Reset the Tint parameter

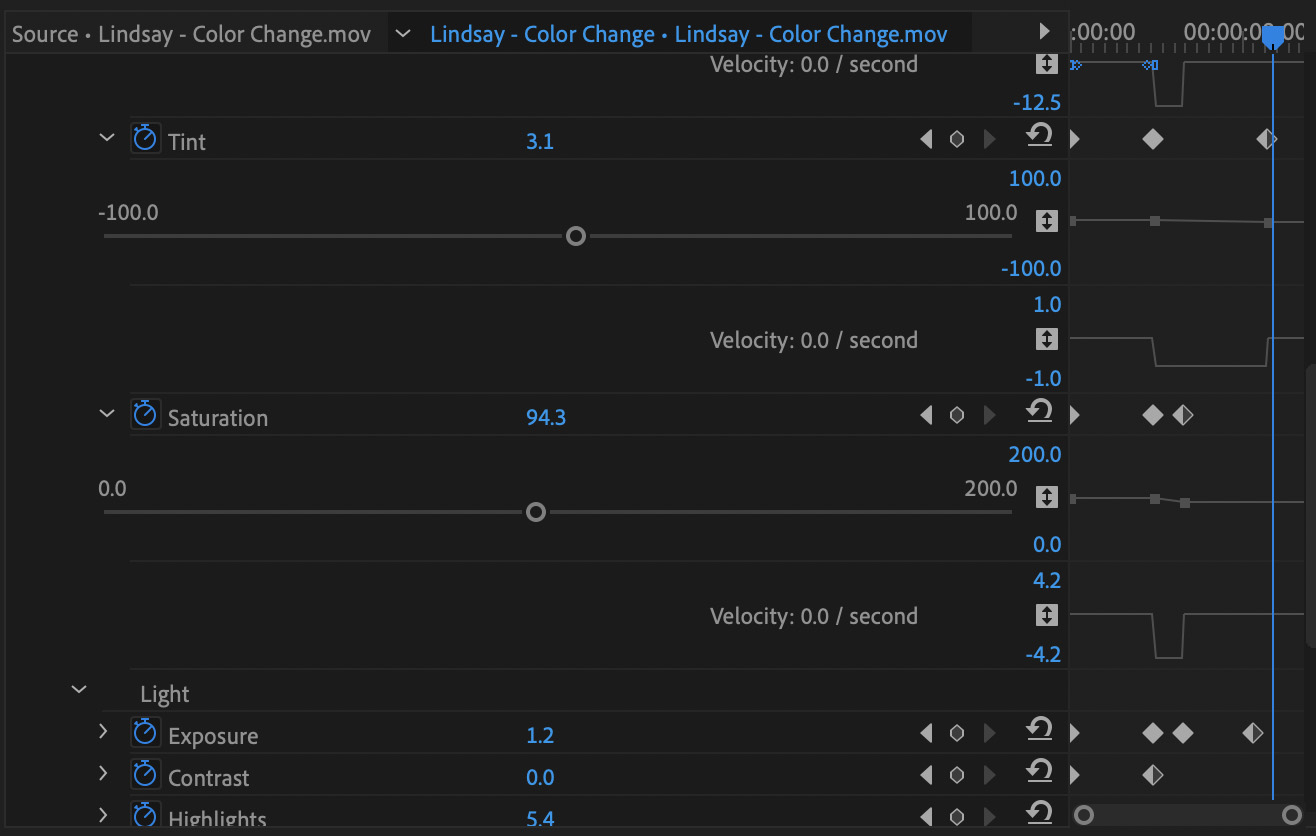pyautogui.click(x=1040, y=135)
